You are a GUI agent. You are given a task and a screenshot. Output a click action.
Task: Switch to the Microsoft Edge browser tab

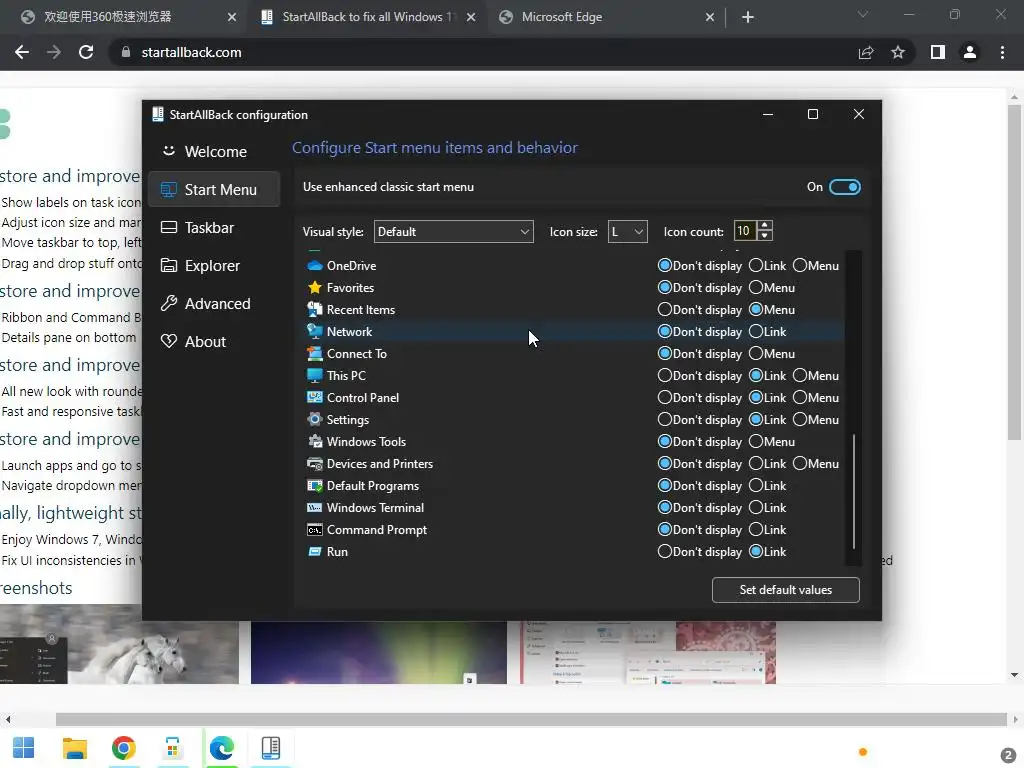tap(604, 17)
